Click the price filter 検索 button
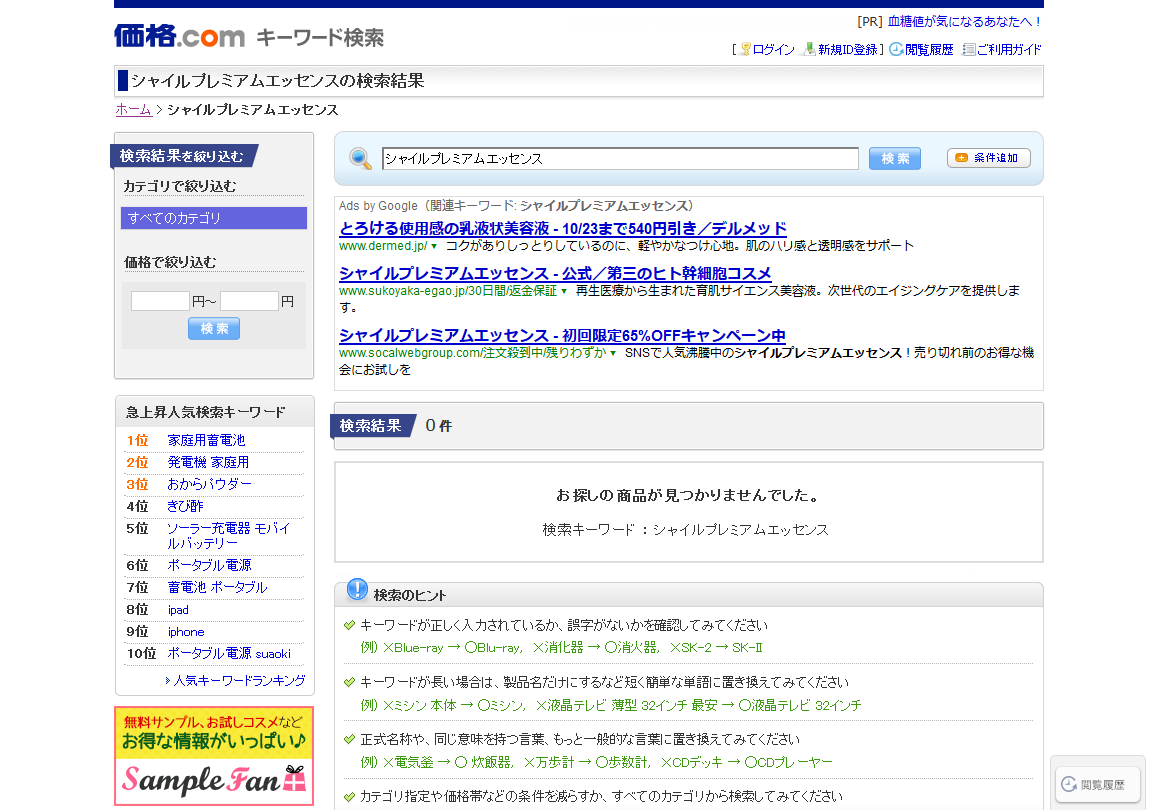The height and width of the screenshot is (810, 1175). click(x=214, y=328)
